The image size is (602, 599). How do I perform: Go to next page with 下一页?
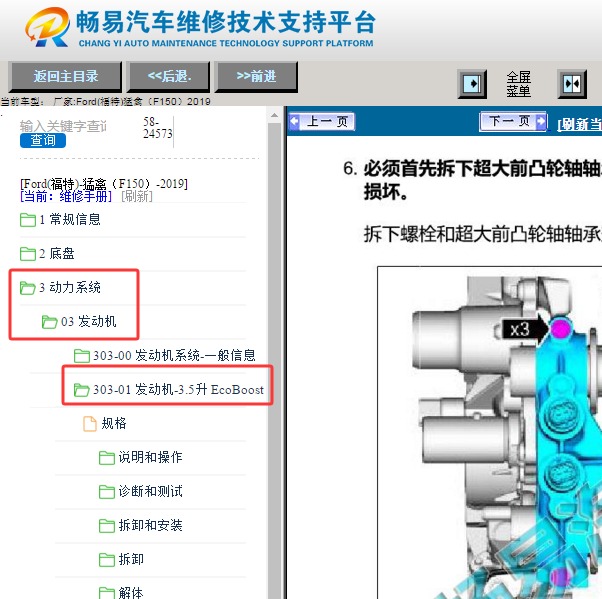point(514,122)
